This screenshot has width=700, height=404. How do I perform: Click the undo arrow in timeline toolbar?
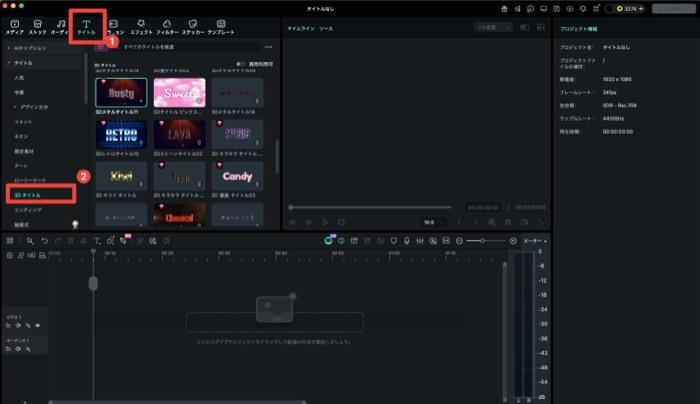coord(45,241)
